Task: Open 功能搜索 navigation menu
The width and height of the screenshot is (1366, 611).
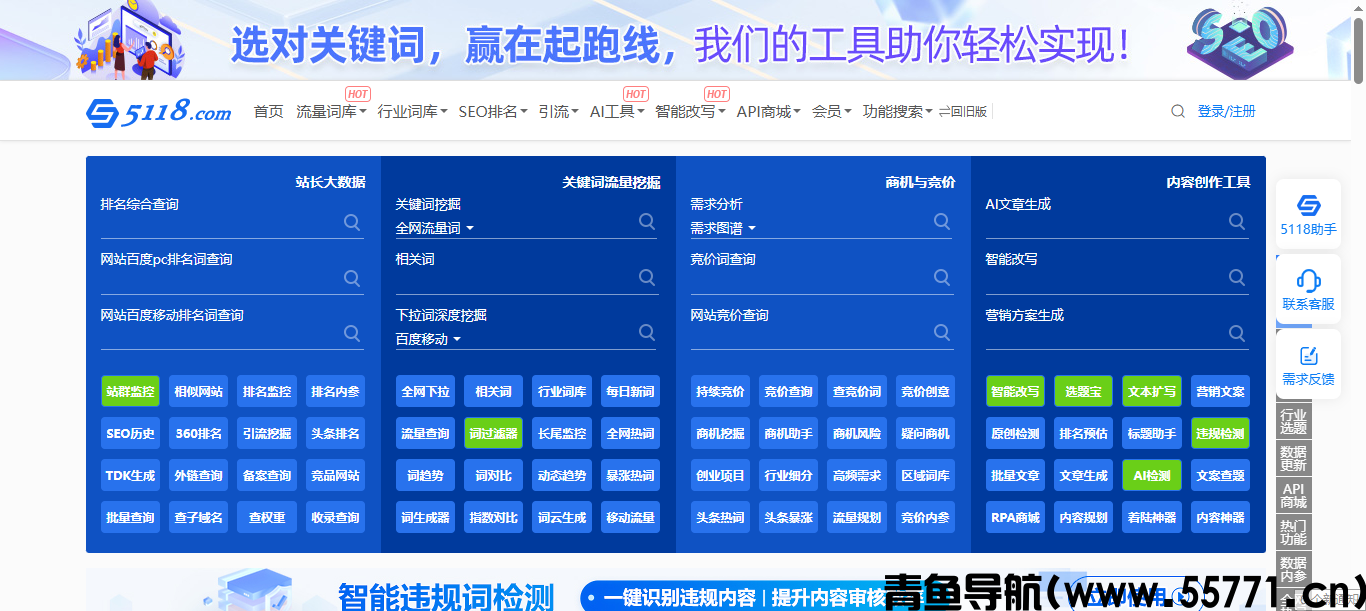Action: [x=898, y=111]
